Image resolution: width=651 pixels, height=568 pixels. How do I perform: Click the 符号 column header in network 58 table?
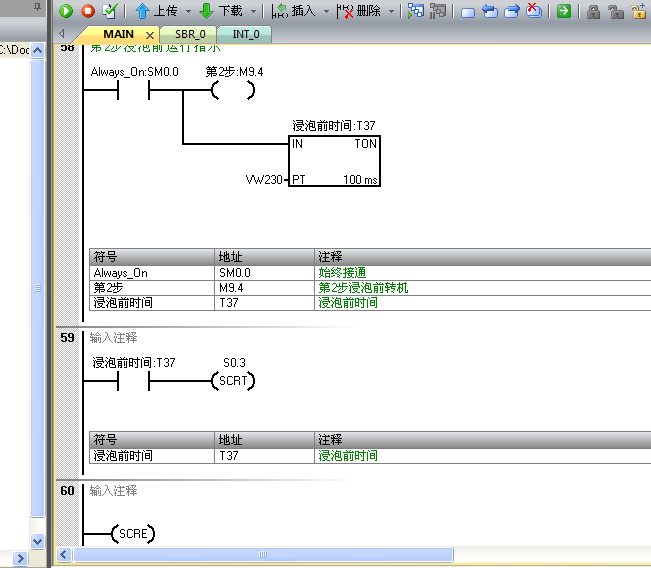point(152,257)
